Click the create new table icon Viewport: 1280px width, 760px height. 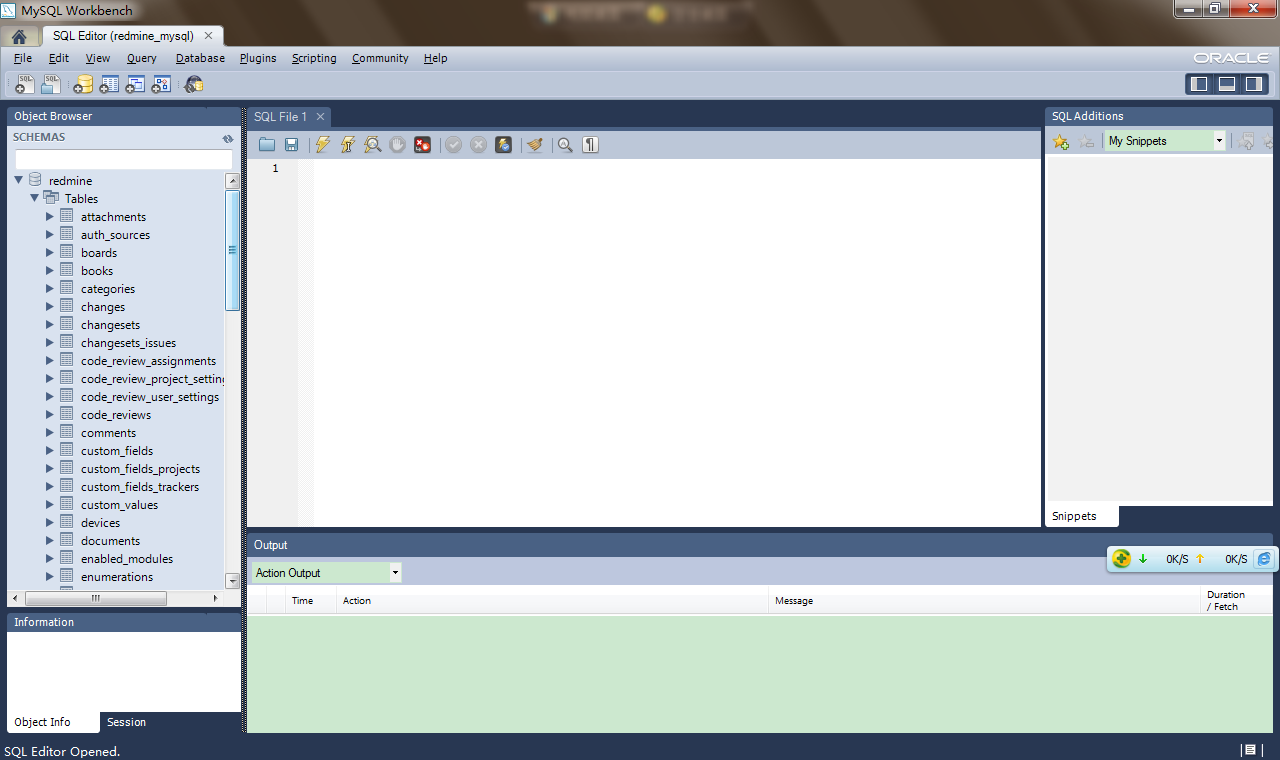109,85
